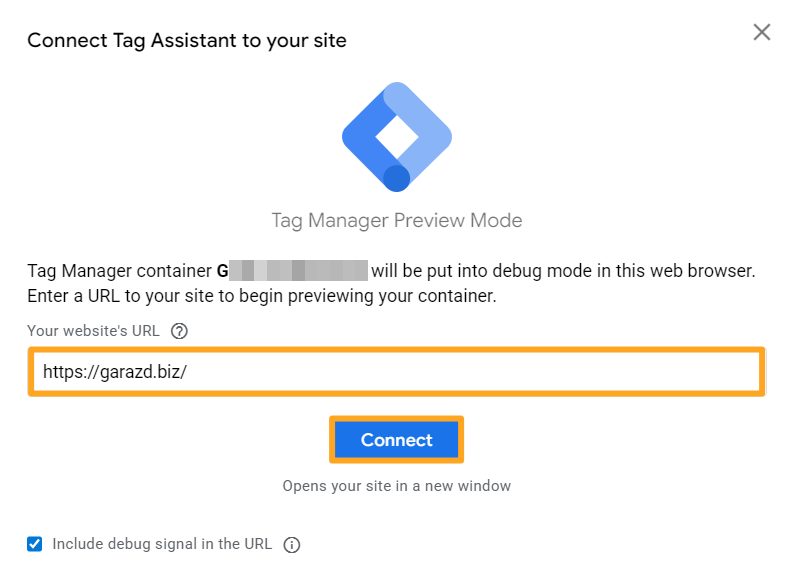The image size is (794, 572).
Task: Uncheck the Include debug signal checkbox
Action: tap(35, 544)
